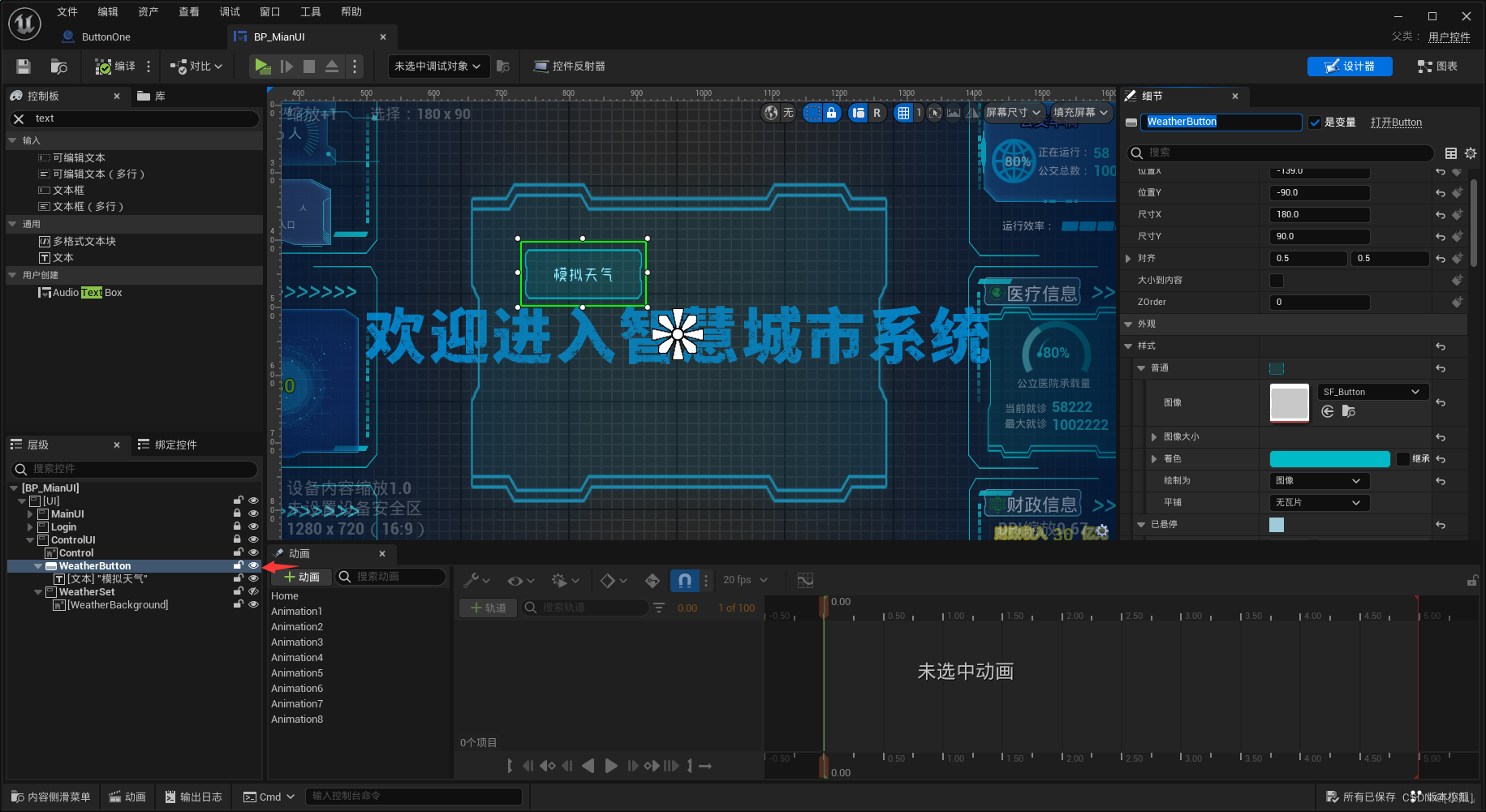Click the sequencer play reverse button

588,766
